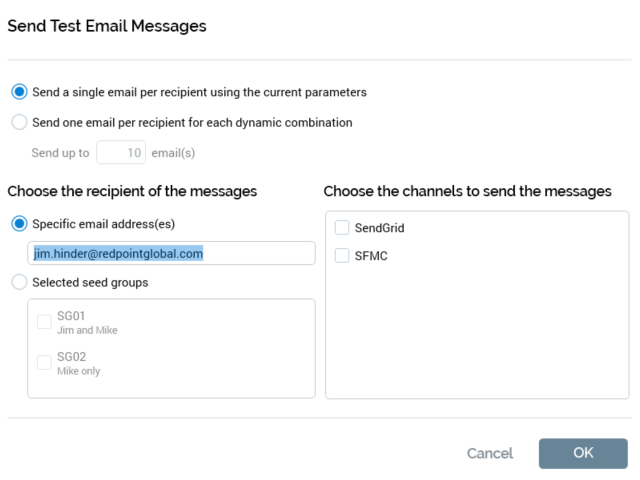This screenshot has height=480, width=640.
Task: Click the Choose the recipient heading
Action: point(132,190)
